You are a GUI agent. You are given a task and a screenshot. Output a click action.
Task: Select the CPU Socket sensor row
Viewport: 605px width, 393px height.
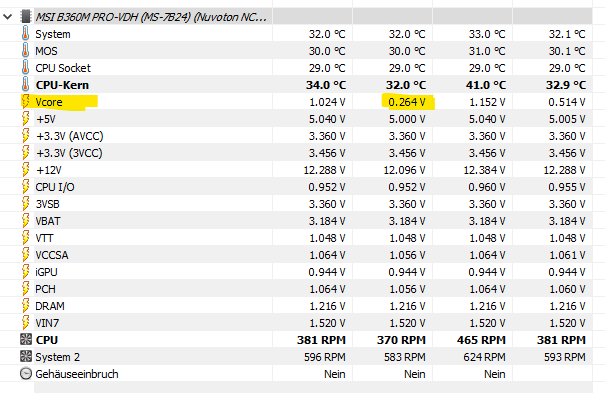[x=296, y=68]
